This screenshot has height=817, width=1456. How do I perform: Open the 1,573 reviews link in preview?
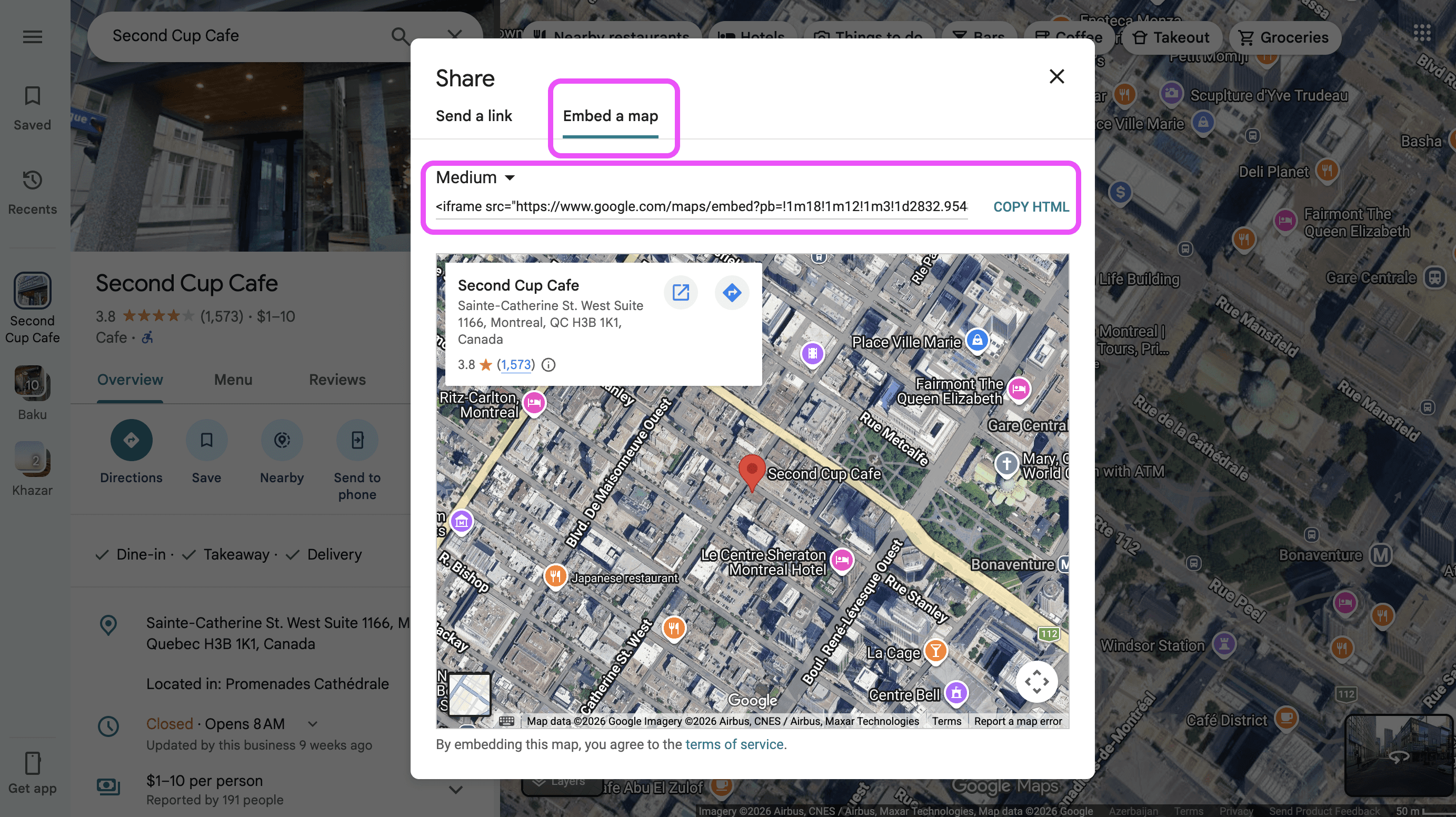pyautogui.click(x=516, y=365)
